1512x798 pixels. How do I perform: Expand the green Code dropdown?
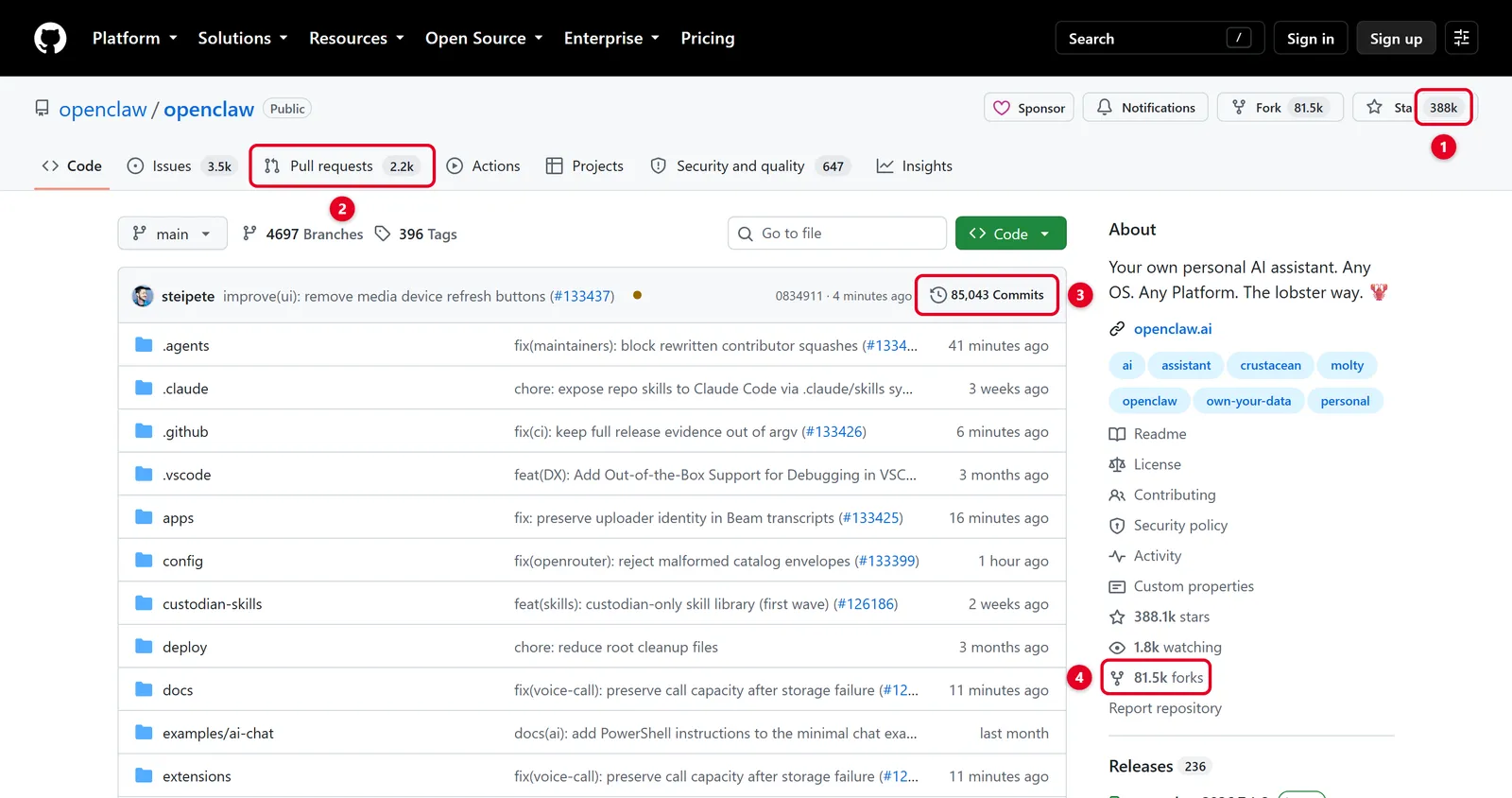pyautogui.click(x=1010, y=234)
